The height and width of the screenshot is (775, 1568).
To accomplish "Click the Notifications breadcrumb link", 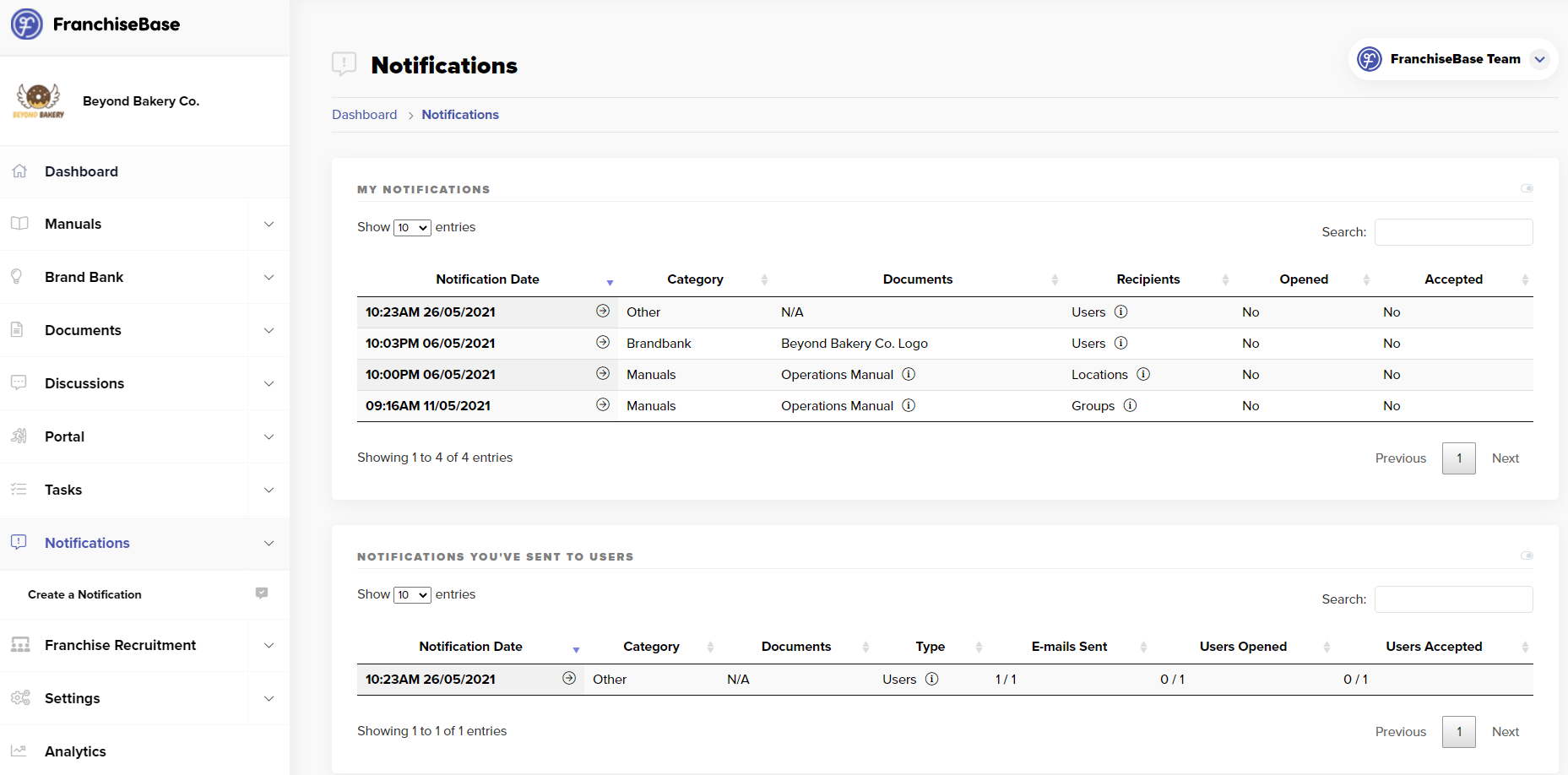I will click(460, 115).
